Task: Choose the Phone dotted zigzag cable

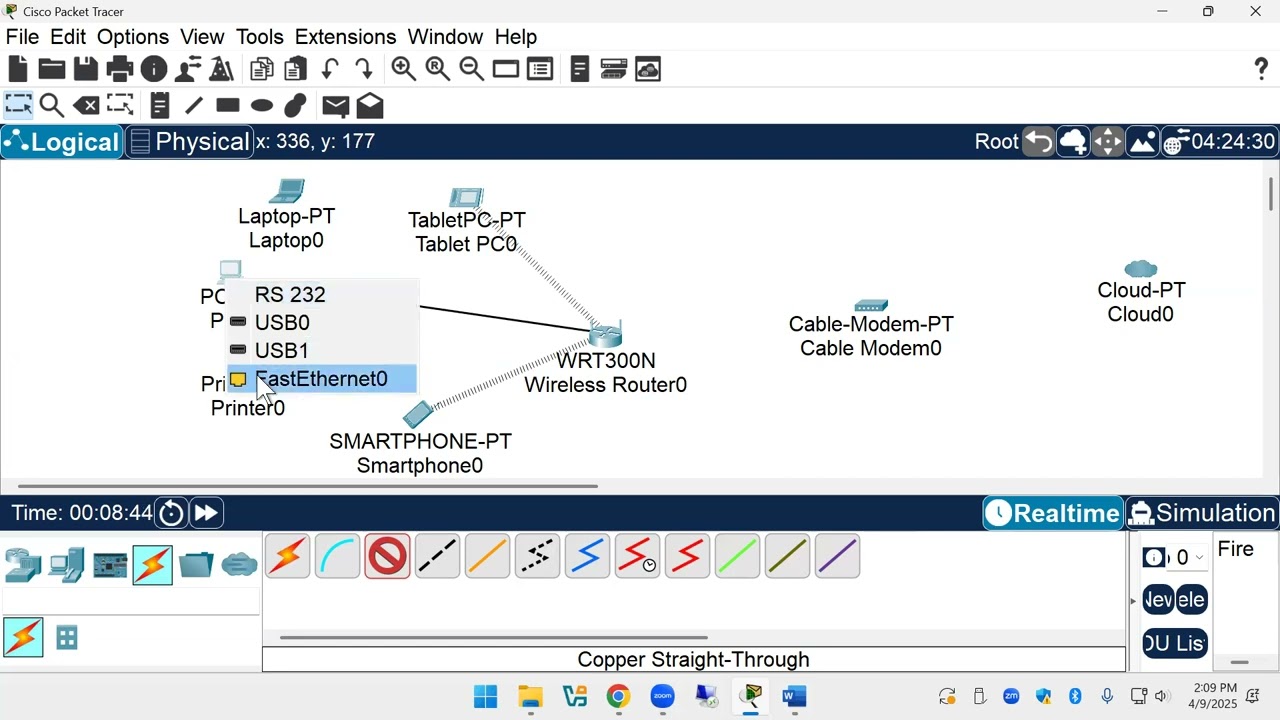Action: click(538, 557)
